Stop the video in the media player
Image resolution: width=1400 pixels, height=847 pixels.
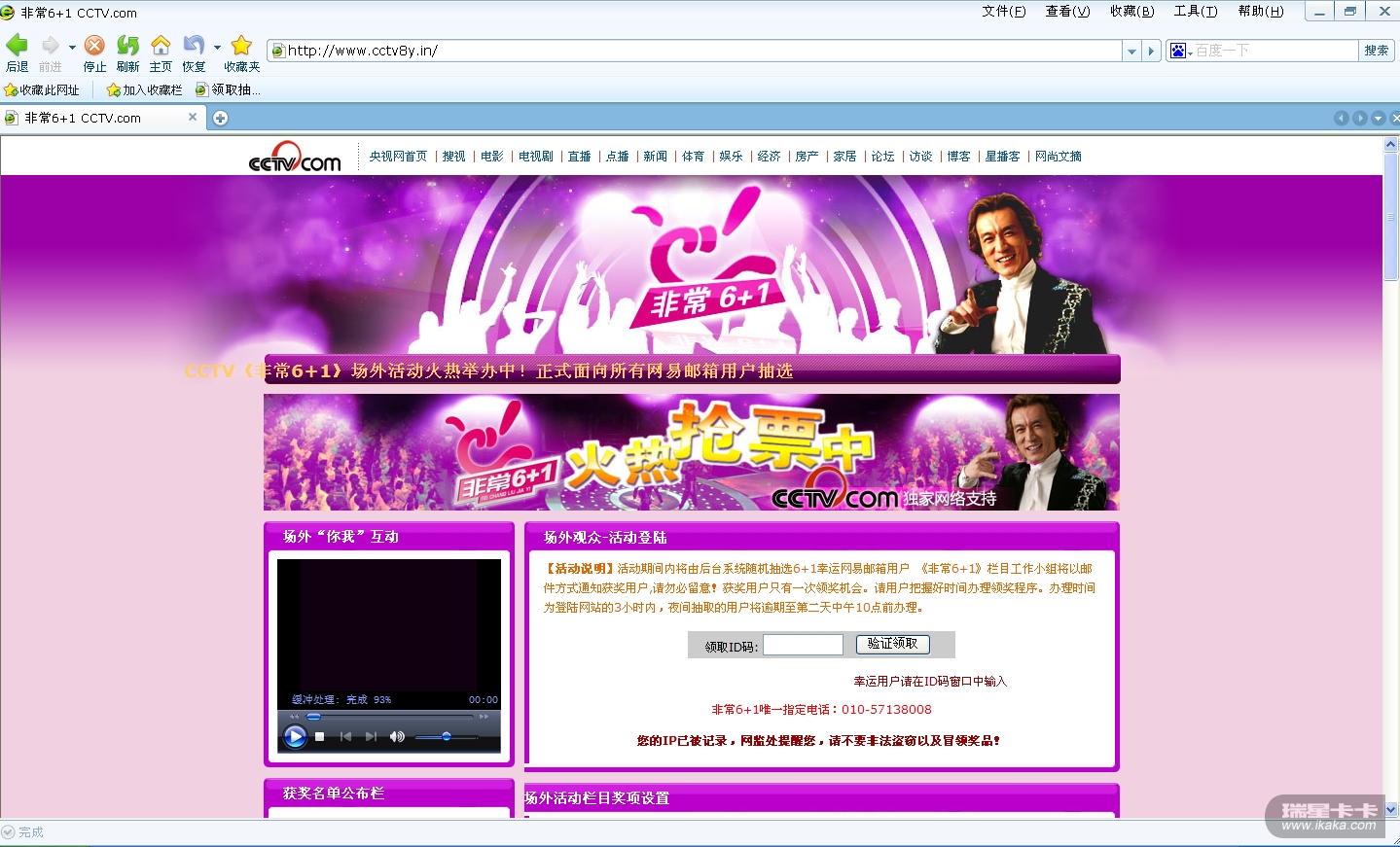(x=319, y=737)
